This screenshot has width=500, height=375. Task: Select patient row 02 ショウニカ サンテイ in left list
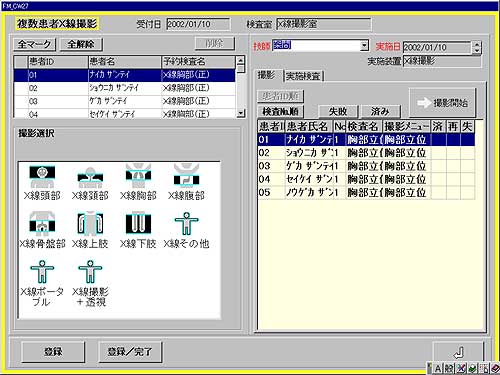point(124,88)
